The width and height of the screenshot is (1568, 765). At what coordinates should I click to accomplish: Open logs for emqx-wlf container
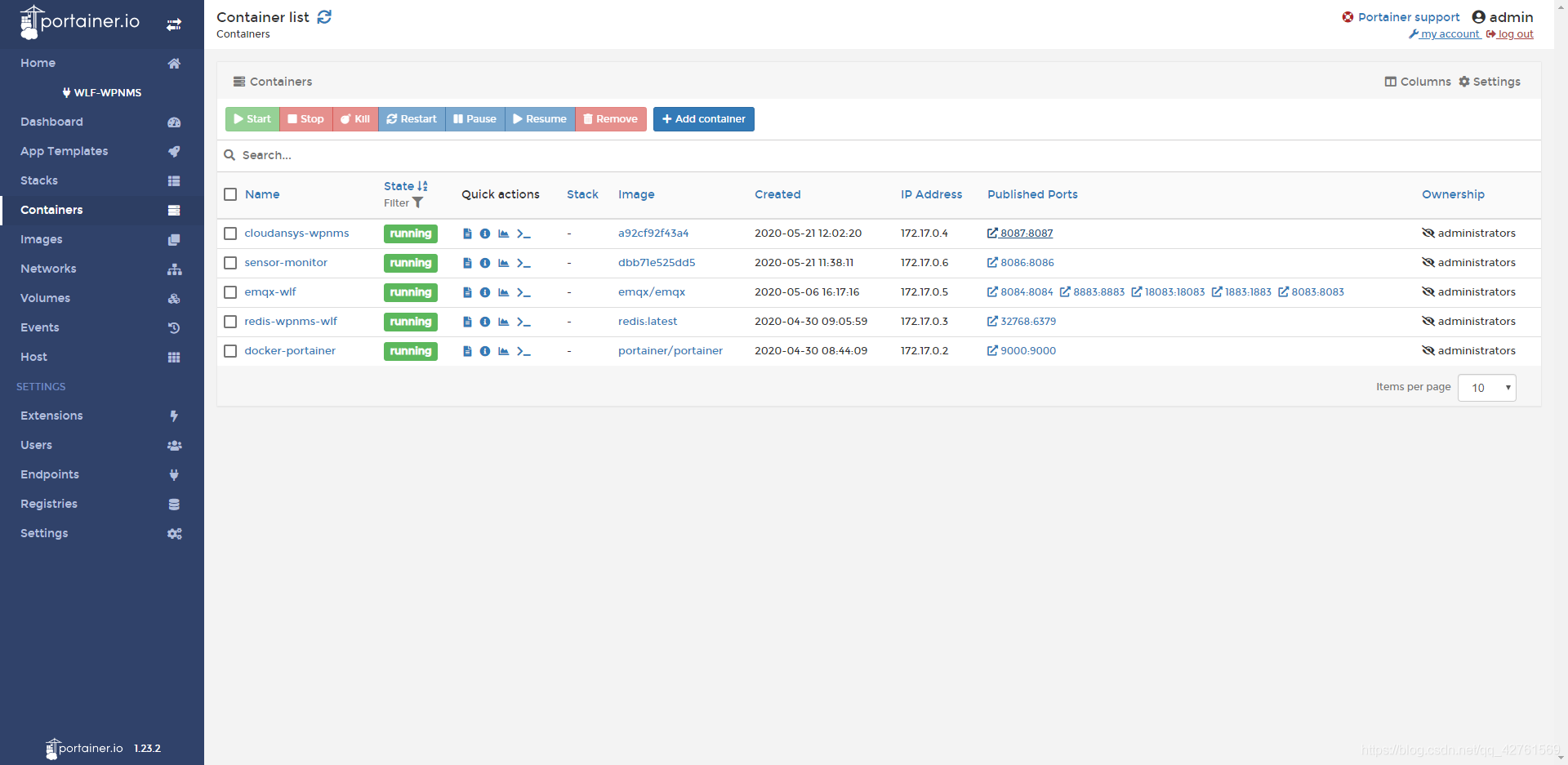coord(467,292)
